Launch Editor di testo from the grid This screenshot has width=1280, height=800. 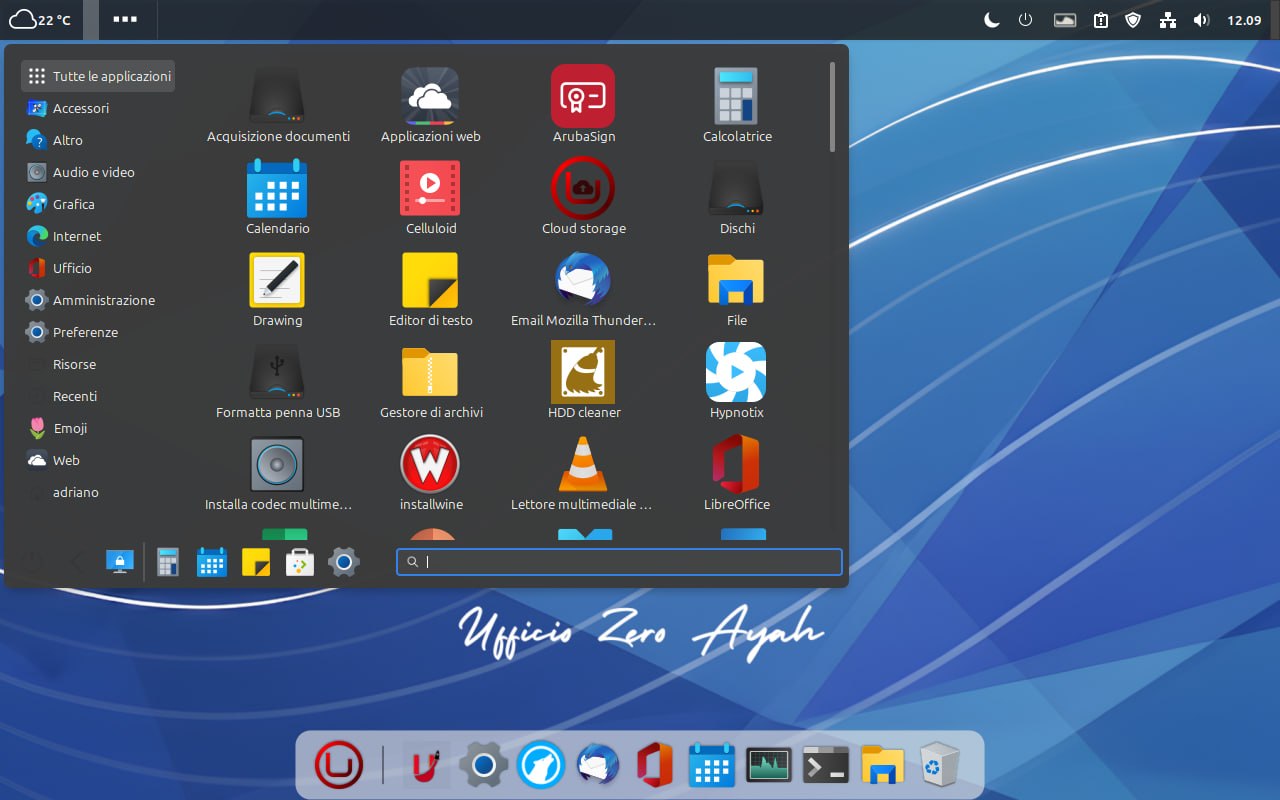(x=430, y=290)
